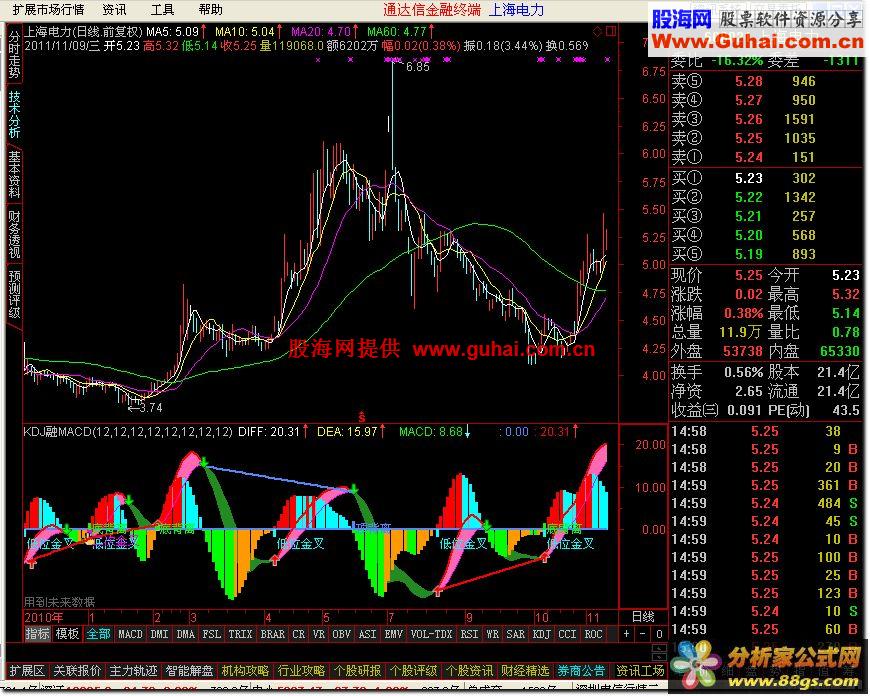Apply the OBV indicator
Screen dimensions: 870x696
[341, 634]
